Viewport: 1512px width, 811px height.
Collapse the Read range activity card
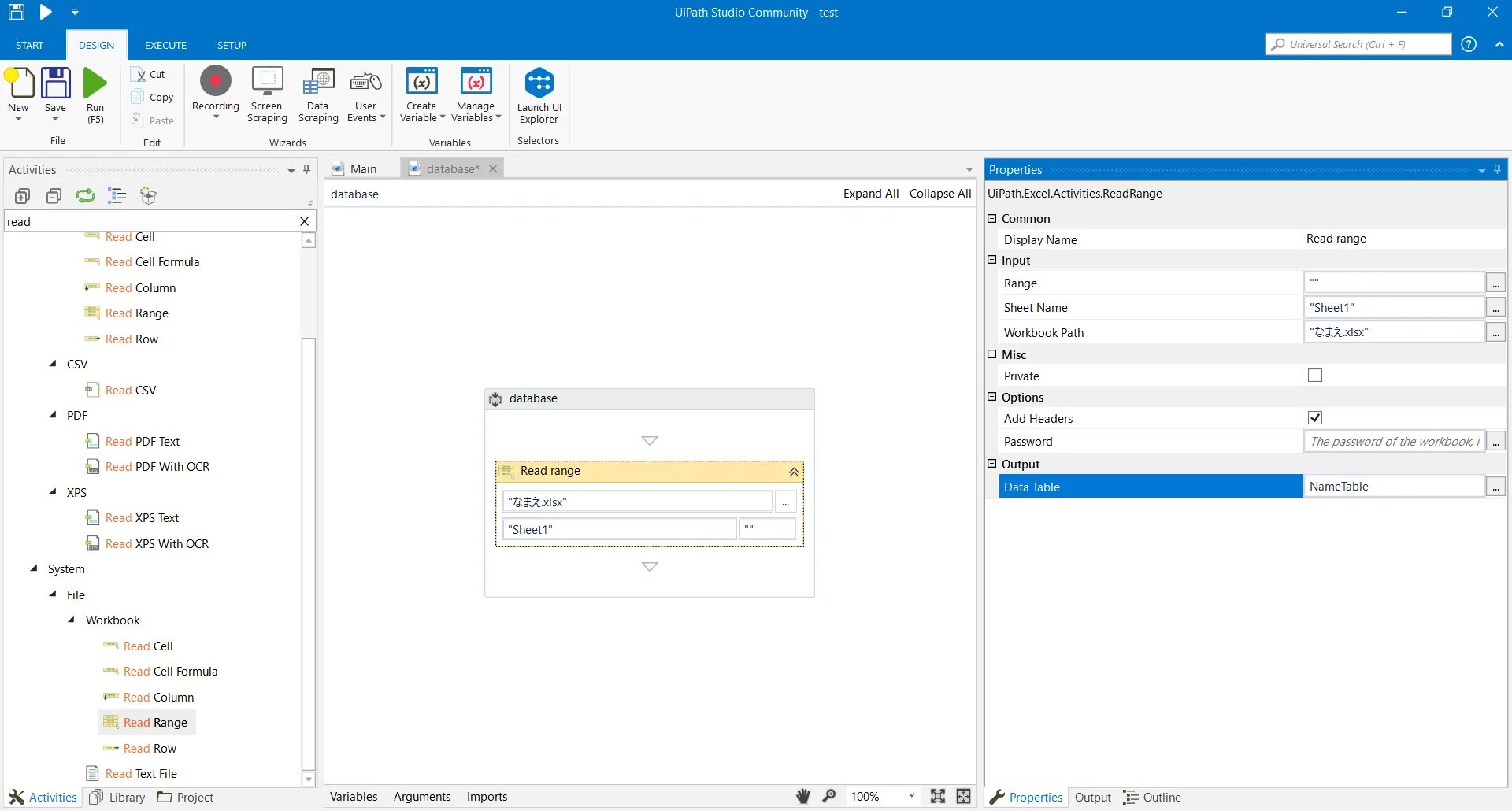793,472
